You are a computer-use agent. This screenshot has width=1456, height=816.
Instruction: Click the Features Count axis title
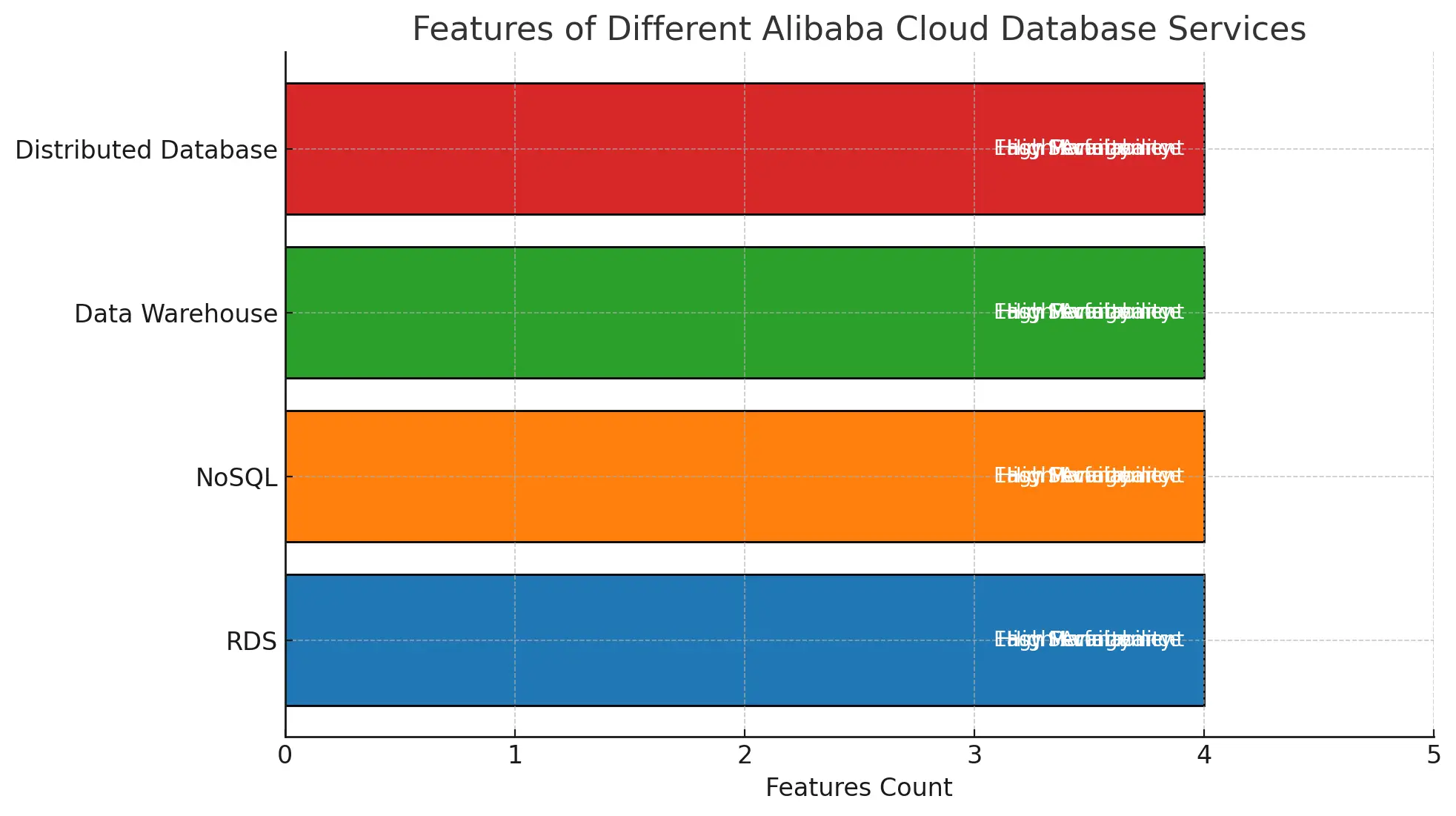pyautogui.click(x=859, y=787)
